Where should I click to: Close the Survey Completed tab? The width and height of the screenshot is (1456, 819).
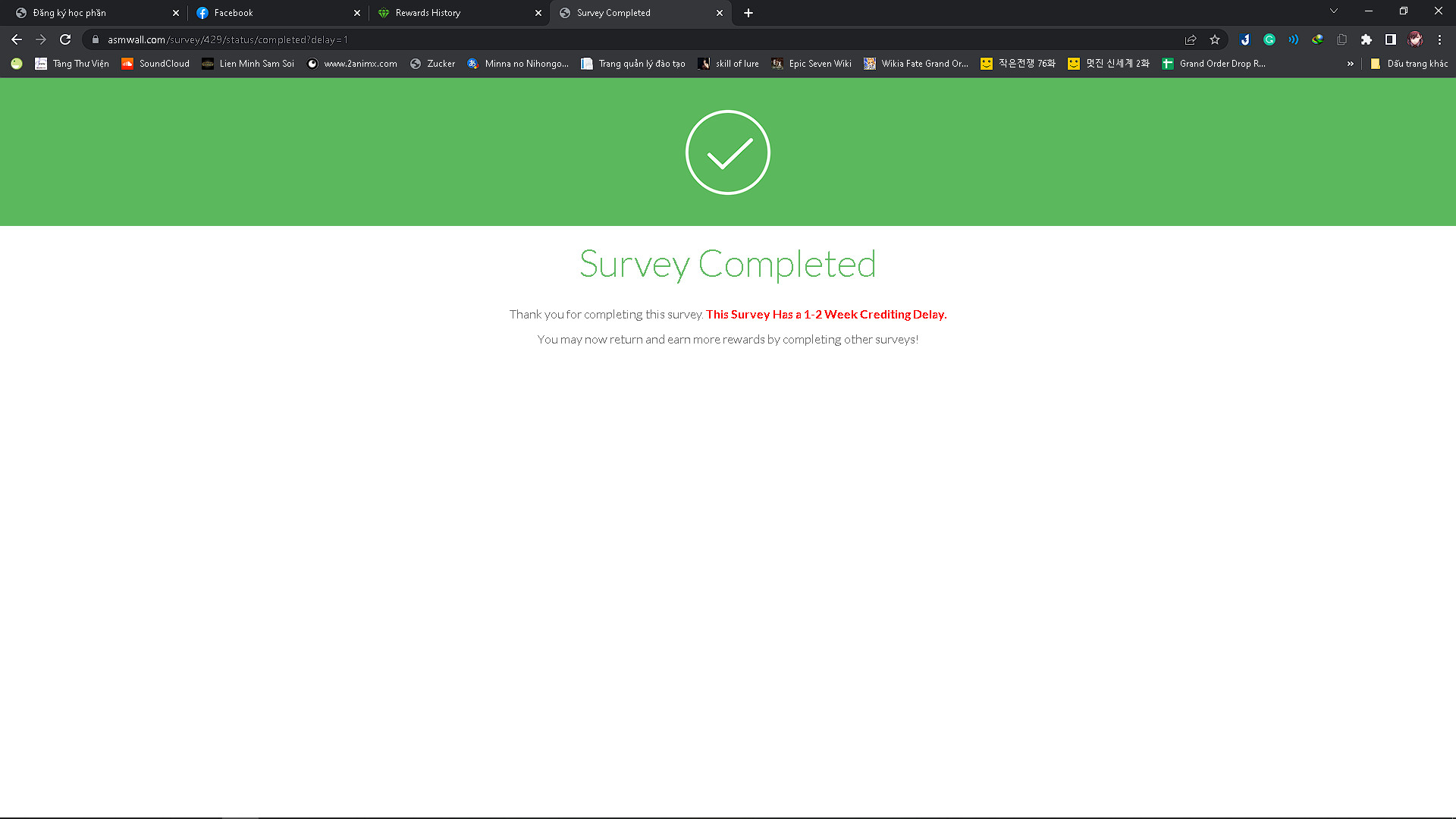pos(720,13)
